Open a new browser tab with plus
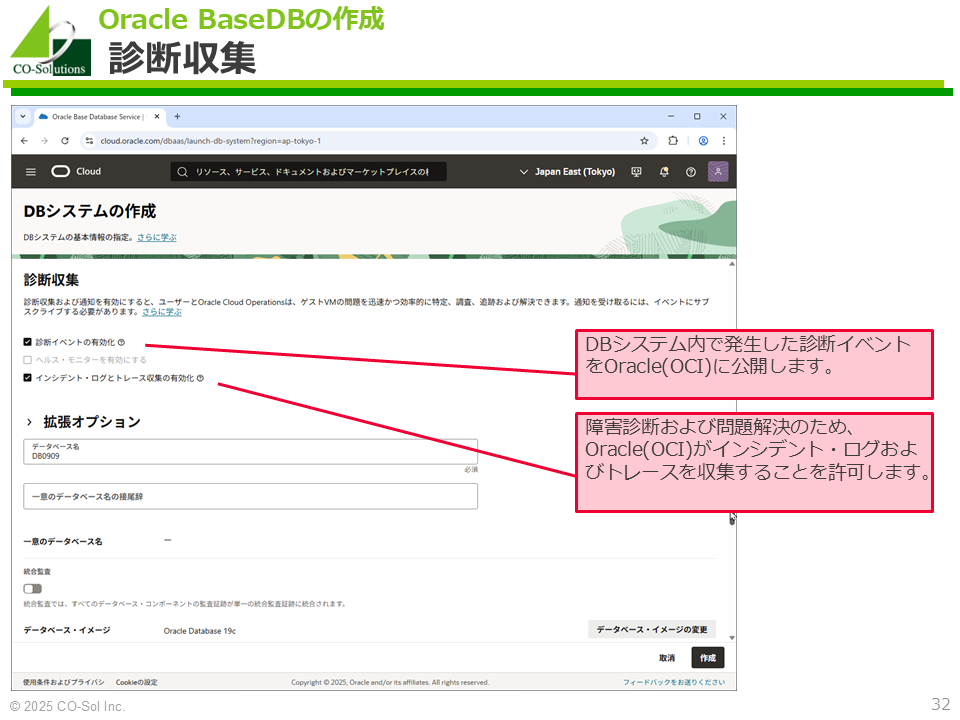Image resolution: width=960 pixels, height=720 pixels. (x=178, y=116)
